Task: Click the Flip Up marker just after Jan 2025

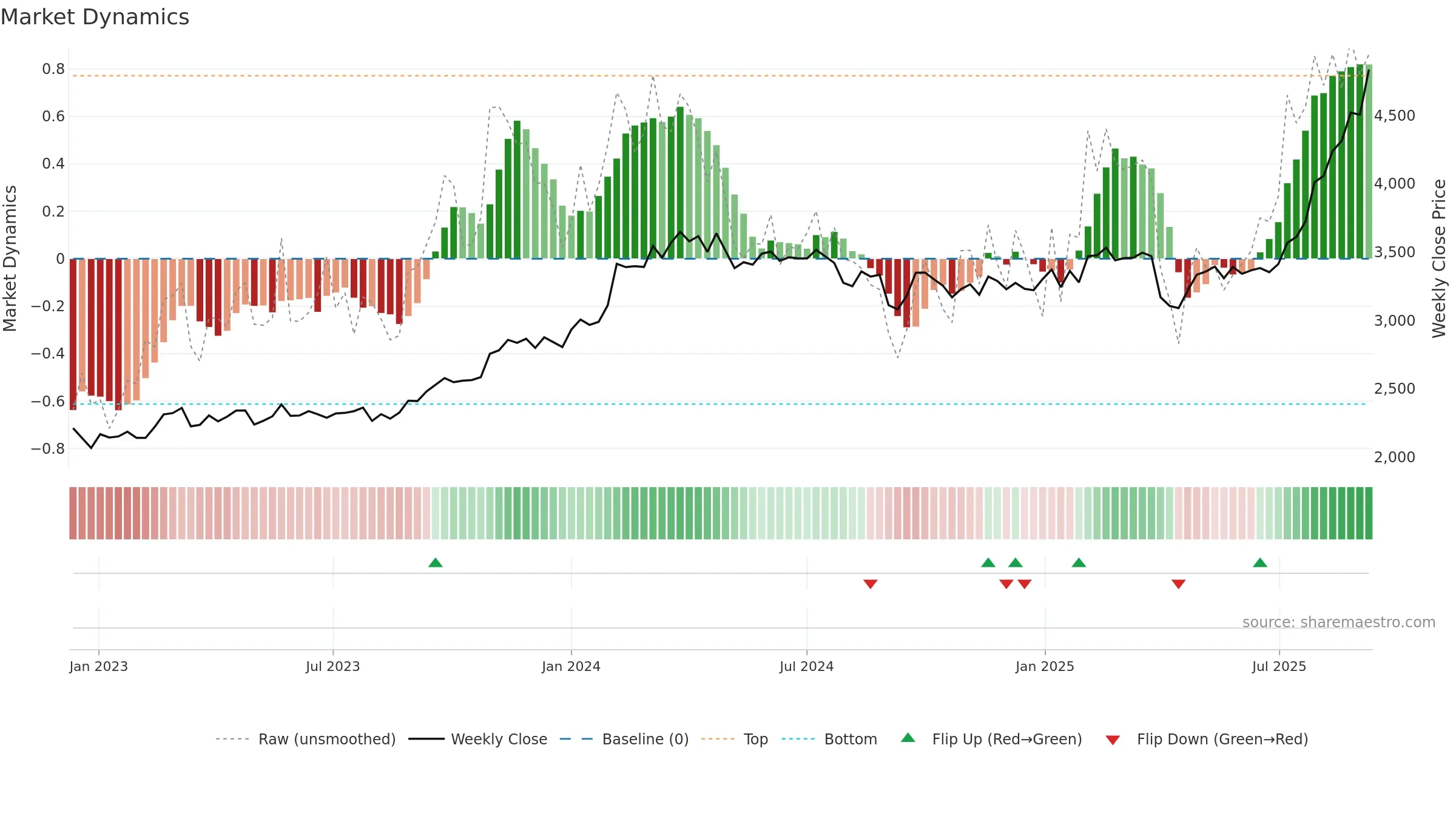Action: (x=1079, y=562)
